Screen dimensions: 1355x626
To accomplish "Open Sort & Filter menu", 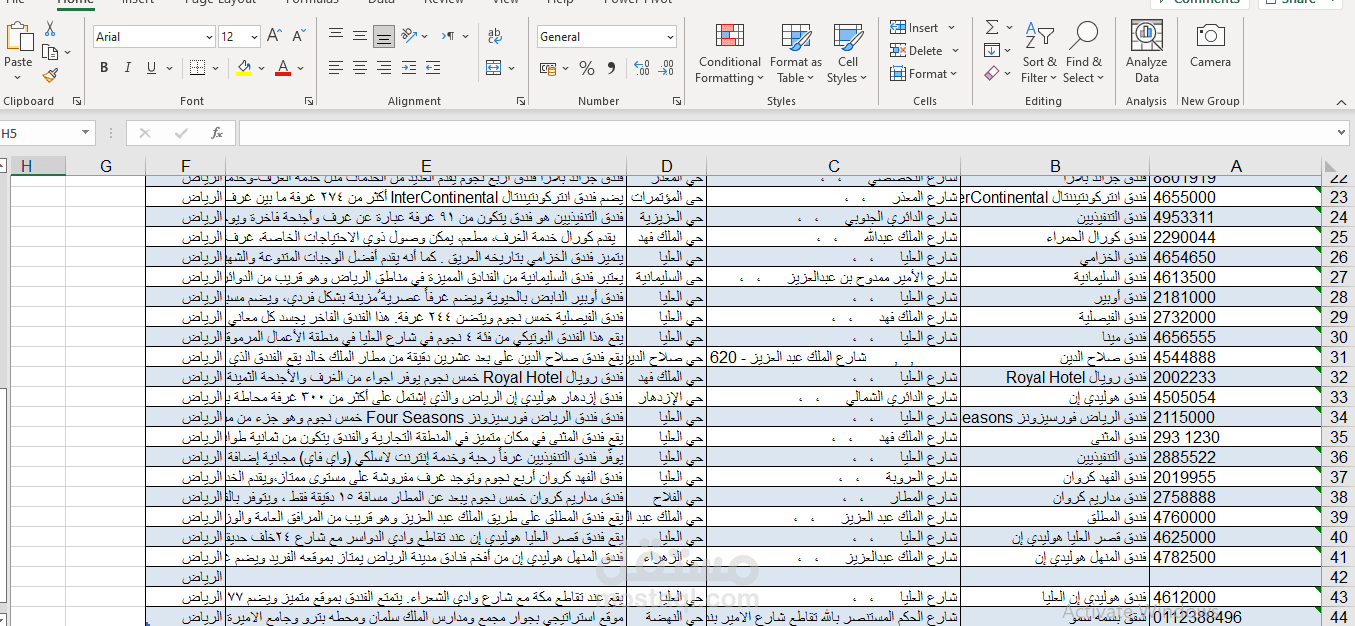I will (1039, 55).
